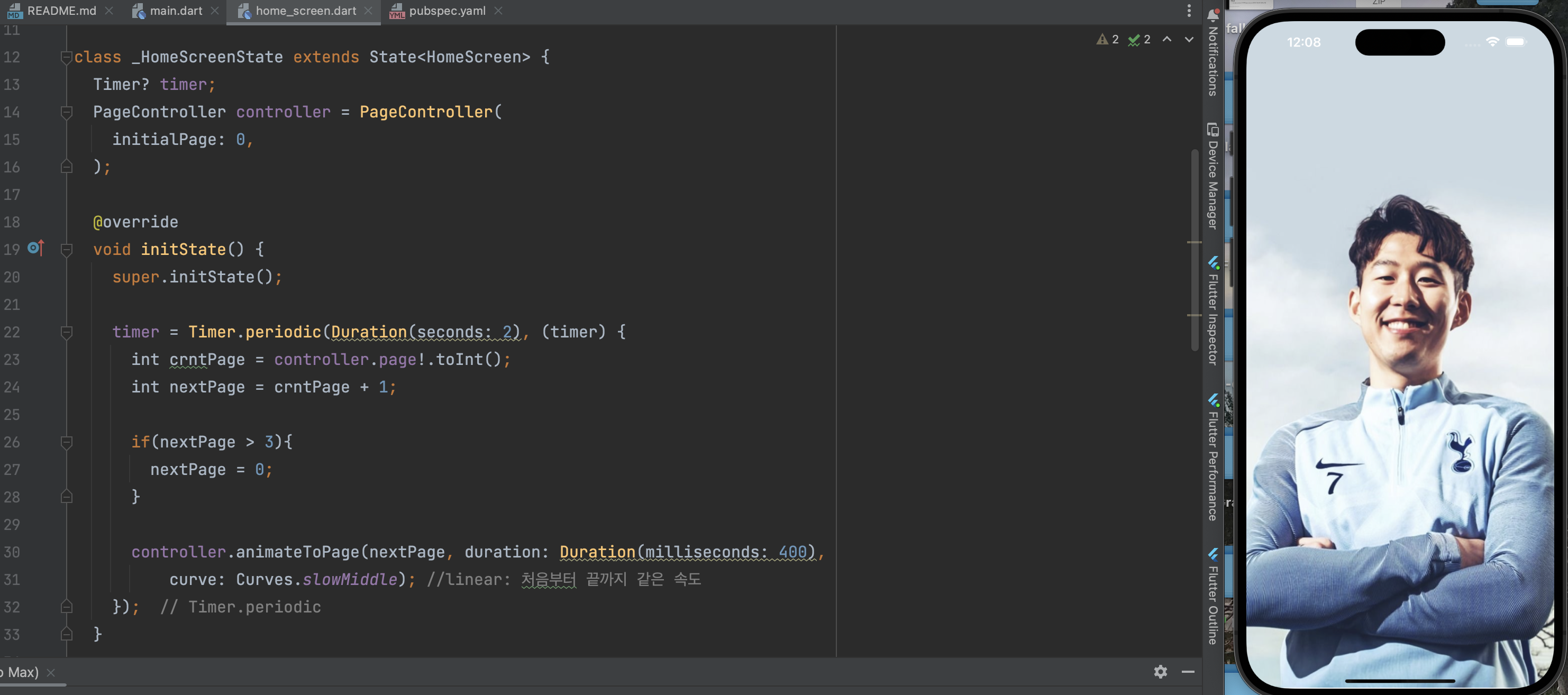Jump to previous highlighted error with up arrow

pos(1166,40)
